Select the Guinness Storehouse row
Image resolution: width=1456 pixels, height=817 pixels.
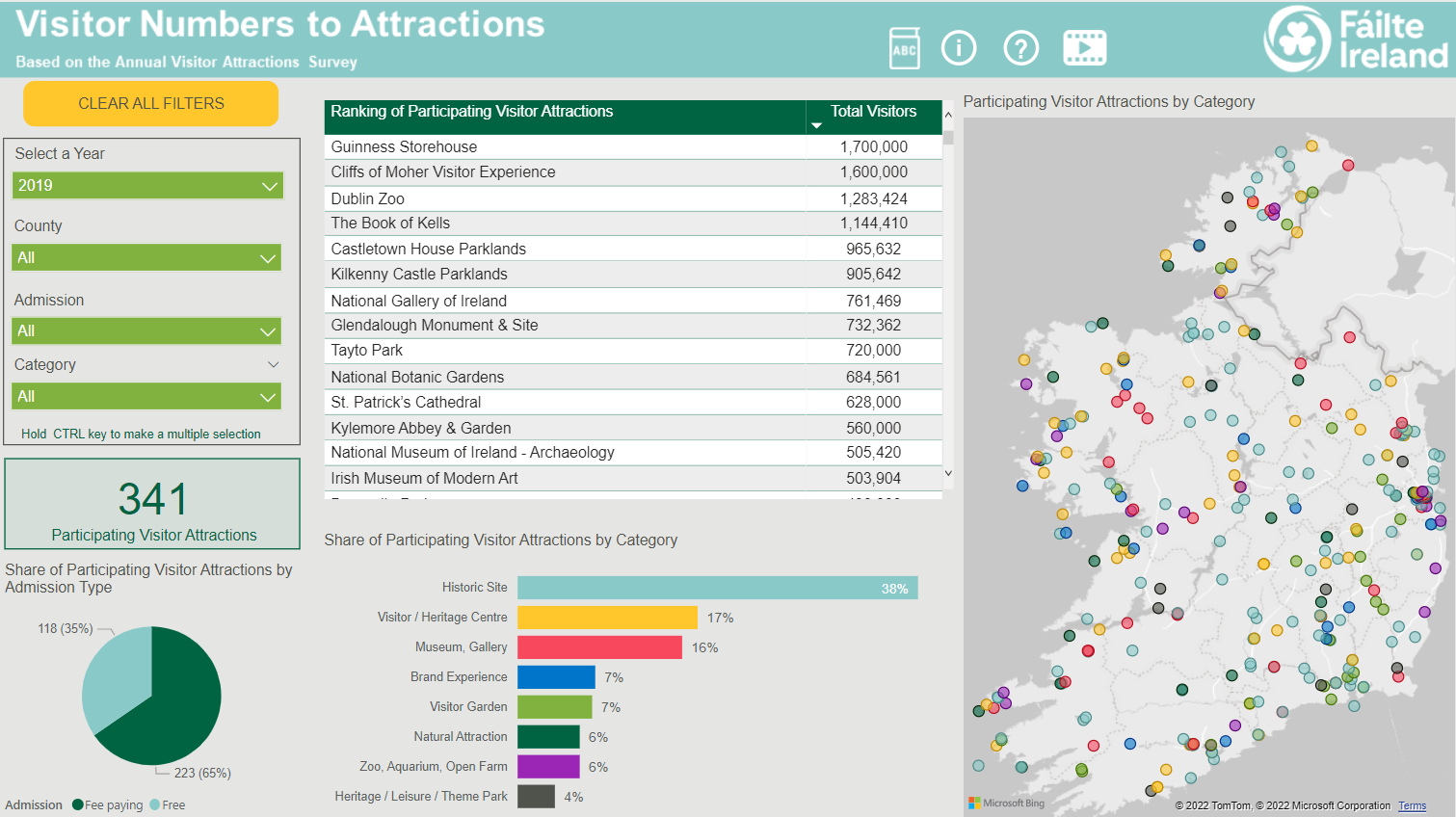click(x=633, y=146)
